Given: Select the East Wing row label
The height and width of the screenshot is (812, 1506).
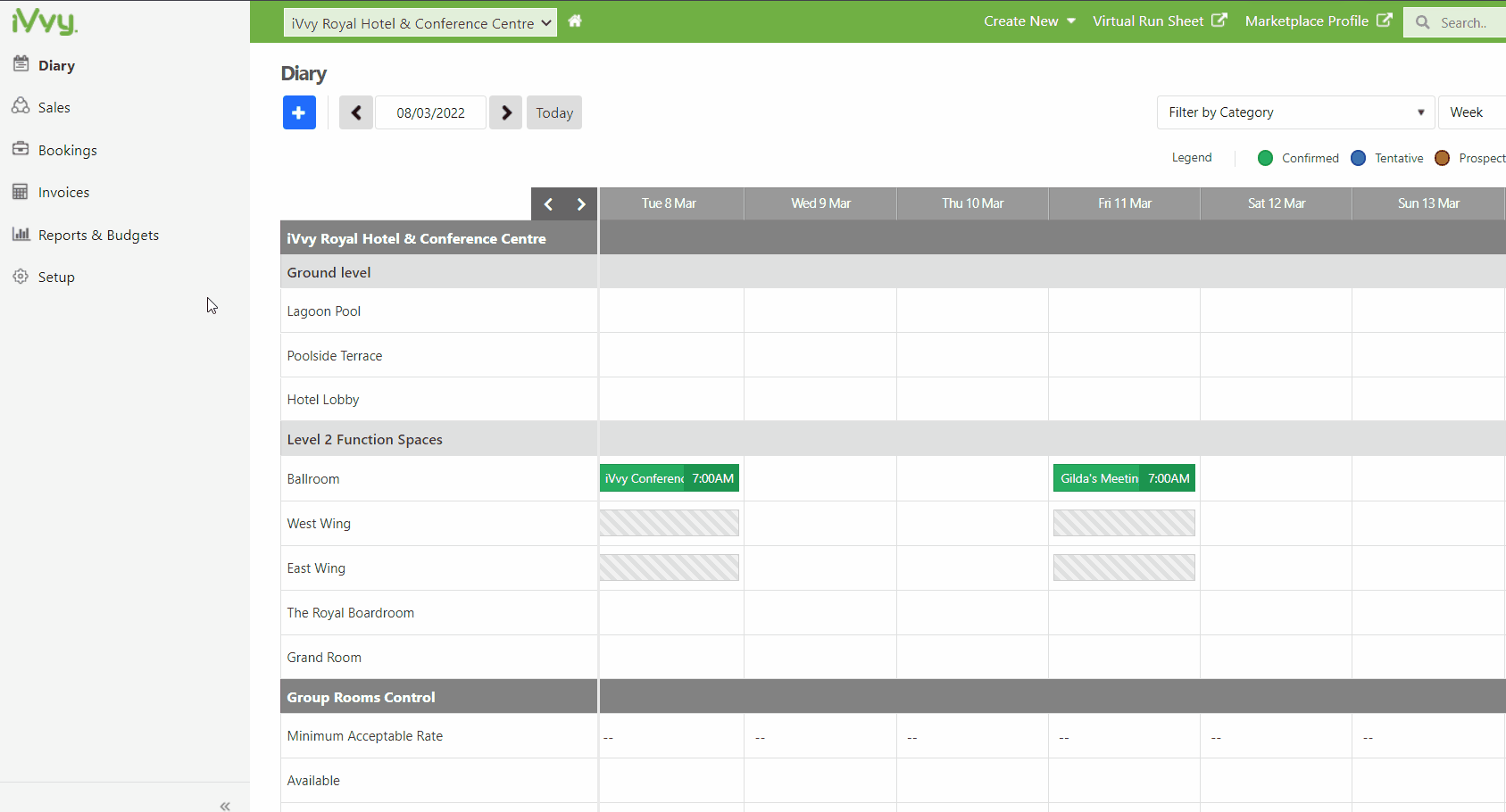Looking at the screenshot, I should (316, 568).
